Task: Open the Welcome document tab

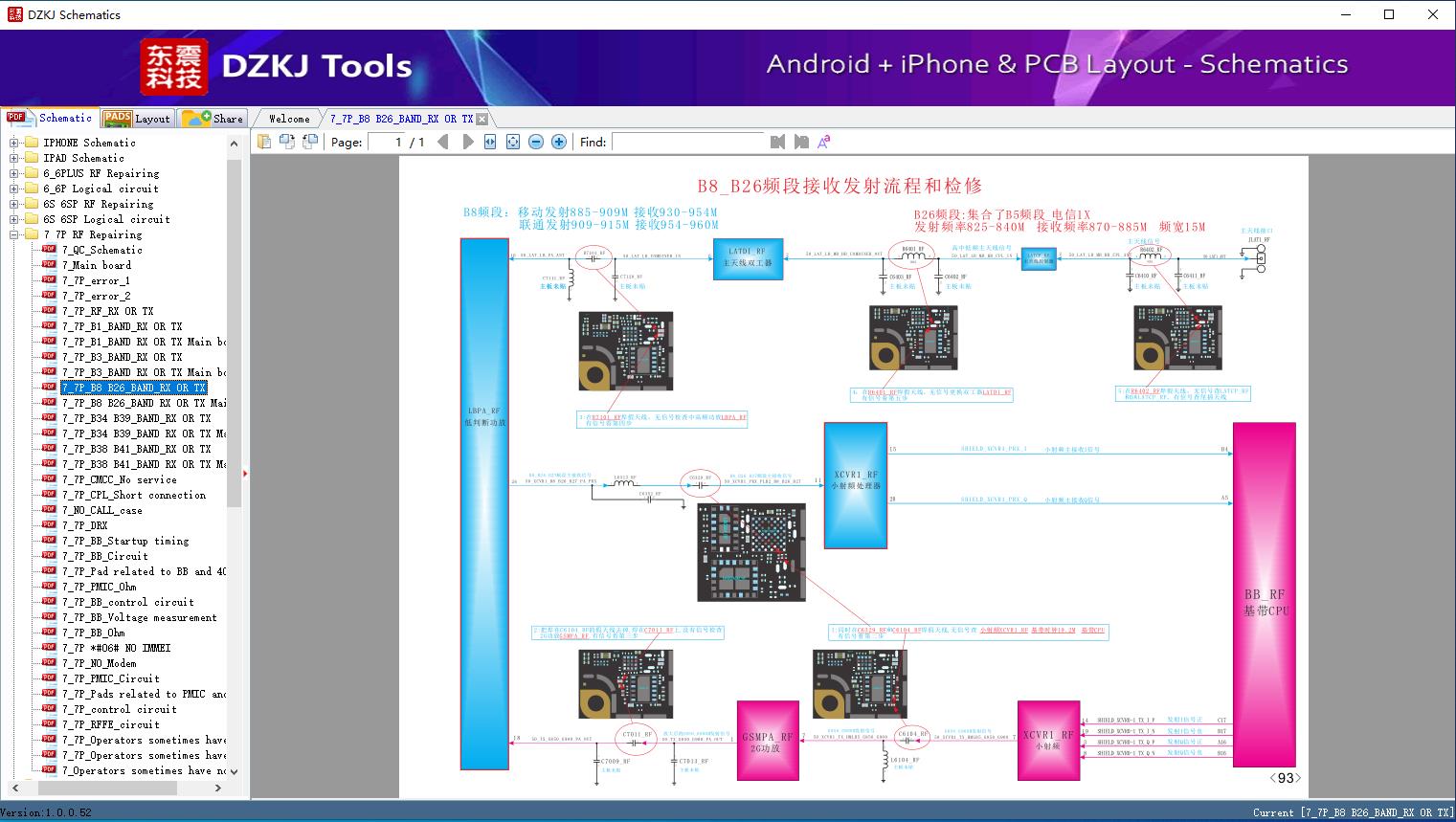Action: tap(289, 119)
